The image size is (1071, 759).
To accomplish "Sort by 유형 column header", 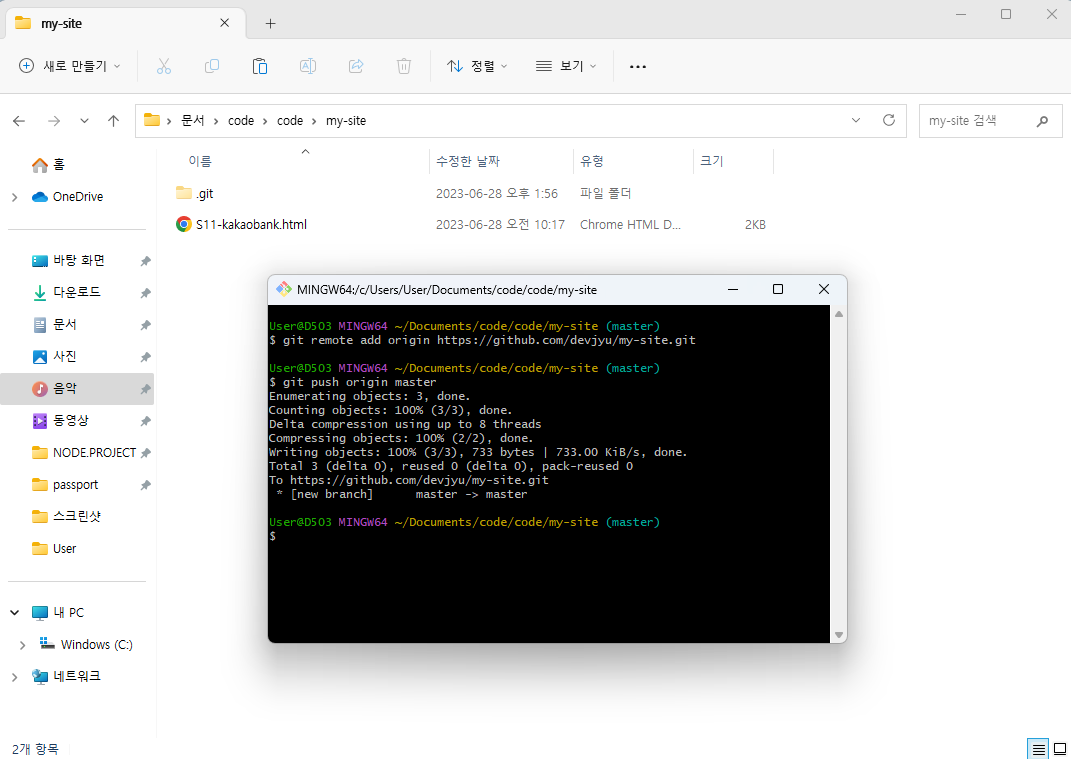I will click(x=592, y=161).
